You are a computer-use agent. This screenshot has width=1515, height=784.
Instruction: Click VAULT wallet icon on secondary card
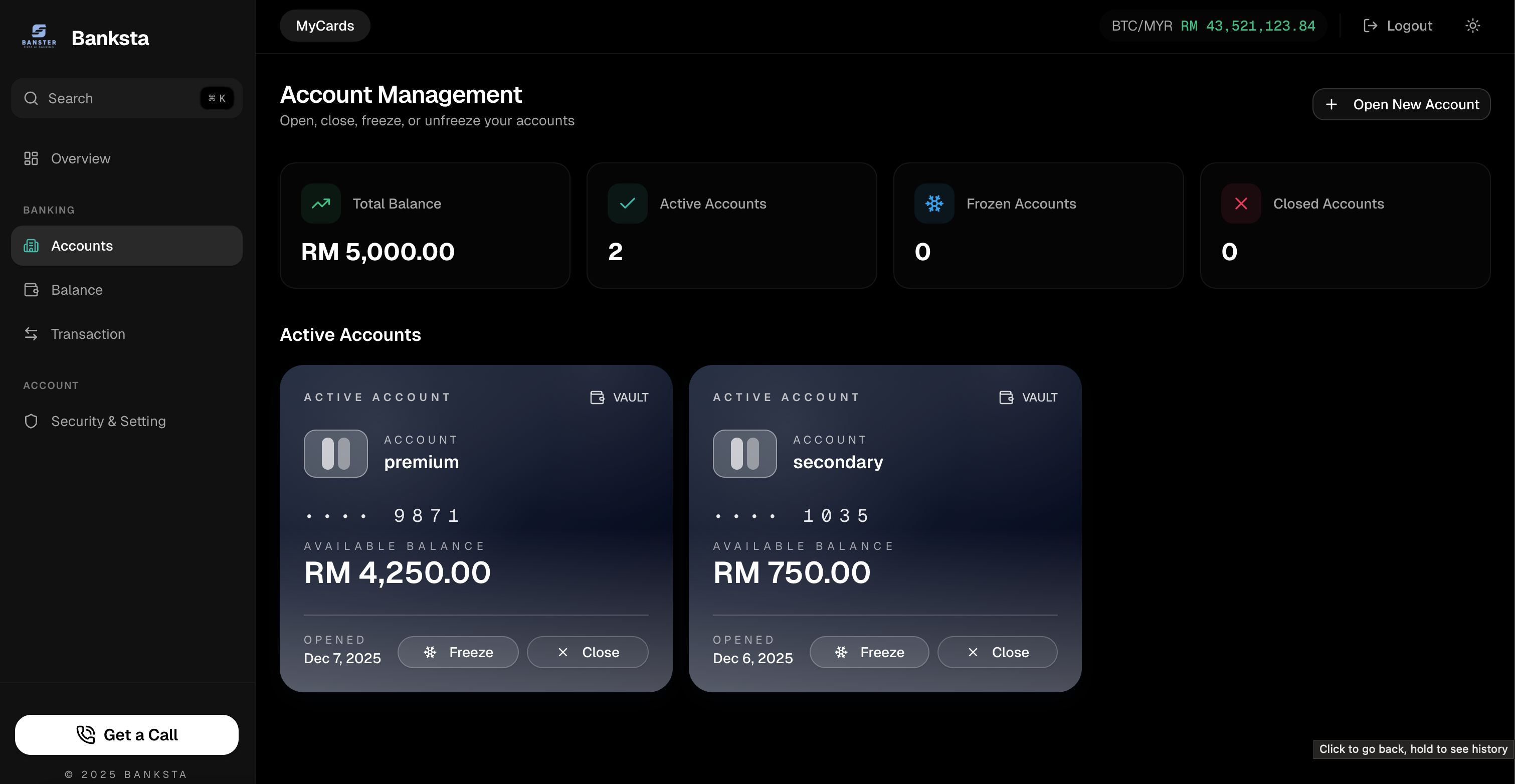pyautogui.click(x=1006, y=398)
